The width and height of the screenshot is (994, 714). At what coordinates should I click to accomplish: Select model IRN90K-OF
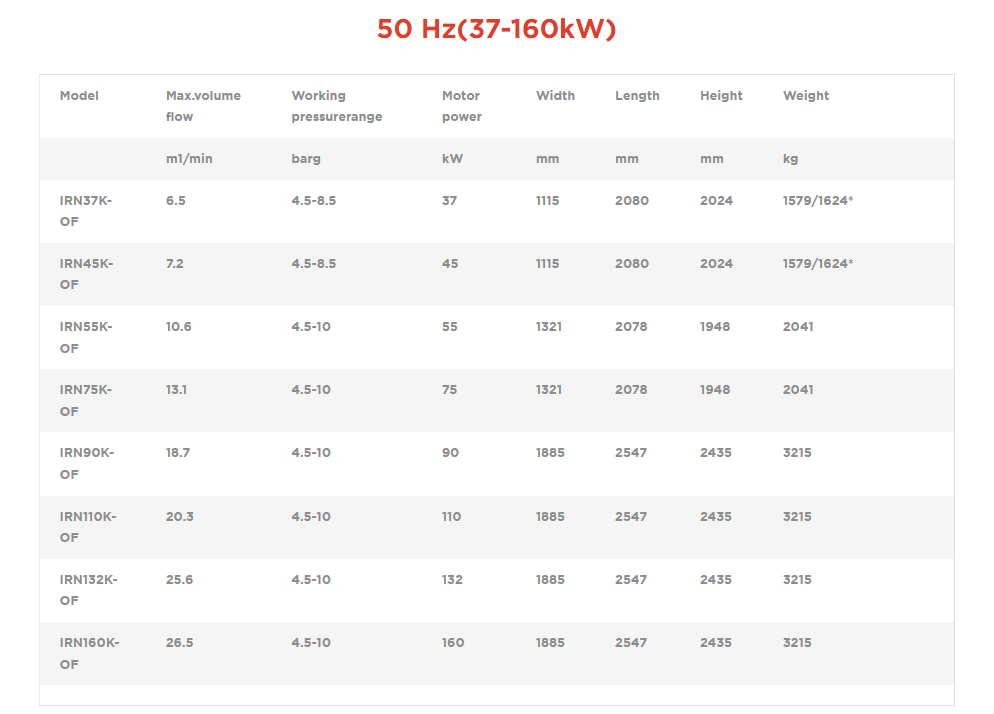pyautogui.click(x=87, y=464)
